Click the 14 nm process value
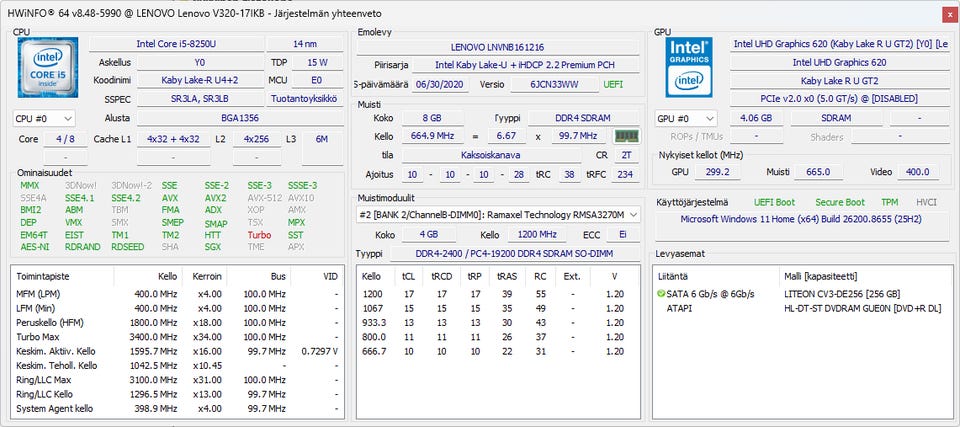 305,44
